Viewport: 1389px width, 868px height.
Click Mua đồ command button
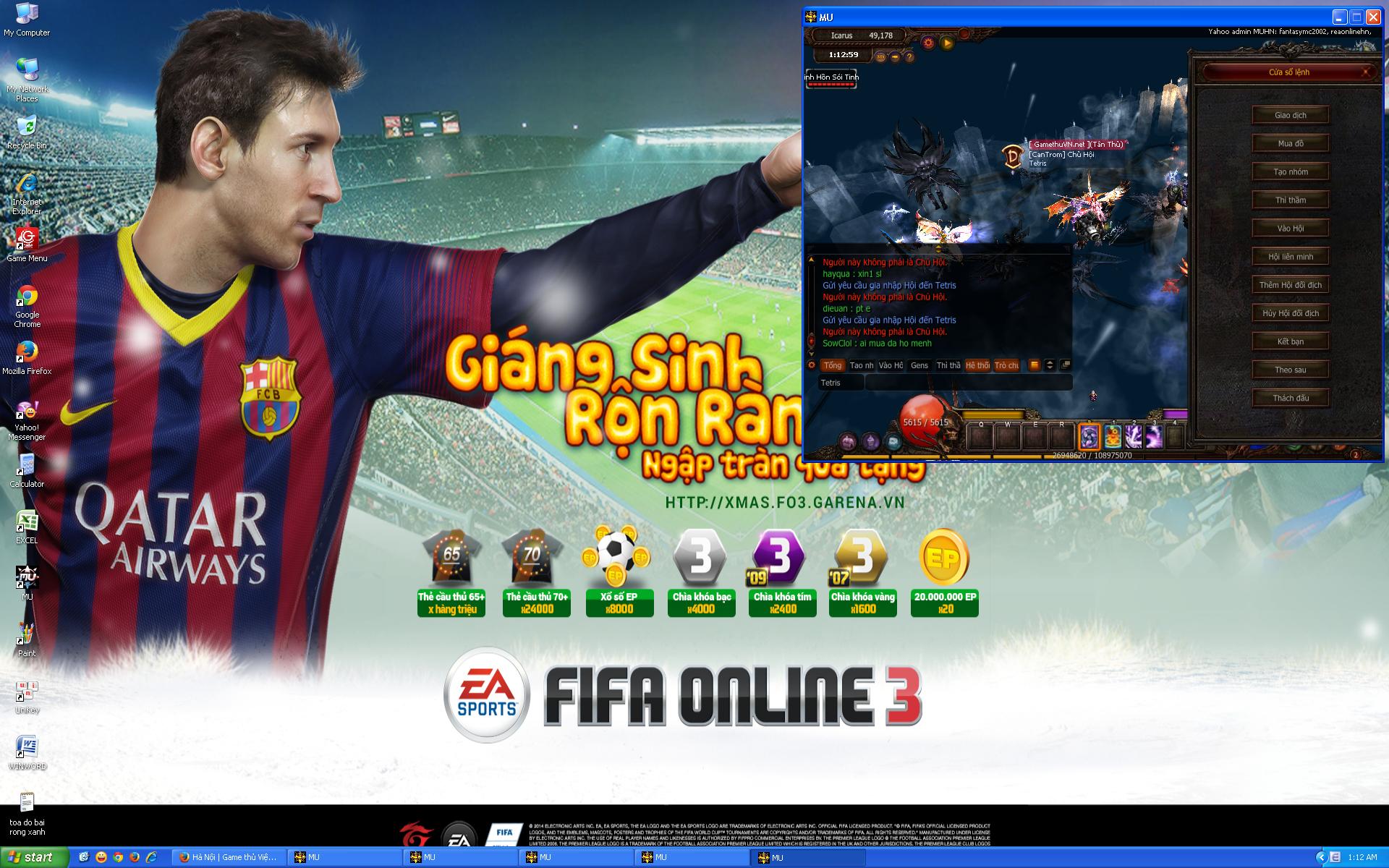click(x=1291, y=143)
